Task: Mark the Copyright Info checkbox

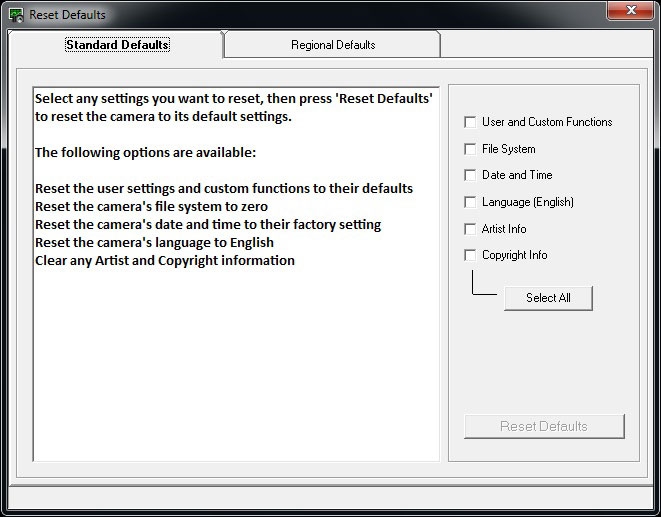Action: (x=470, y=255)
